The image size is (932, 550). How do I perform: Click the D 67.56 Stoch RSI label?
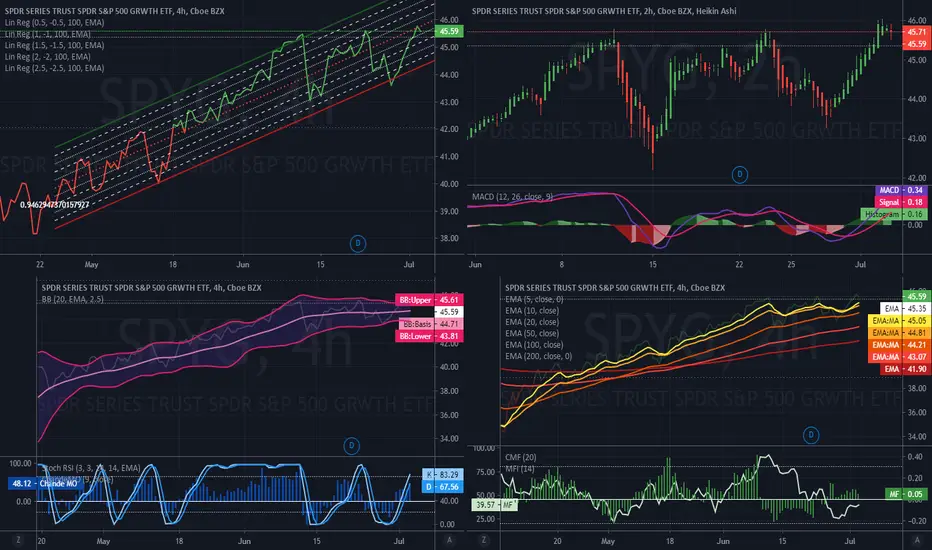click(442, 486)
